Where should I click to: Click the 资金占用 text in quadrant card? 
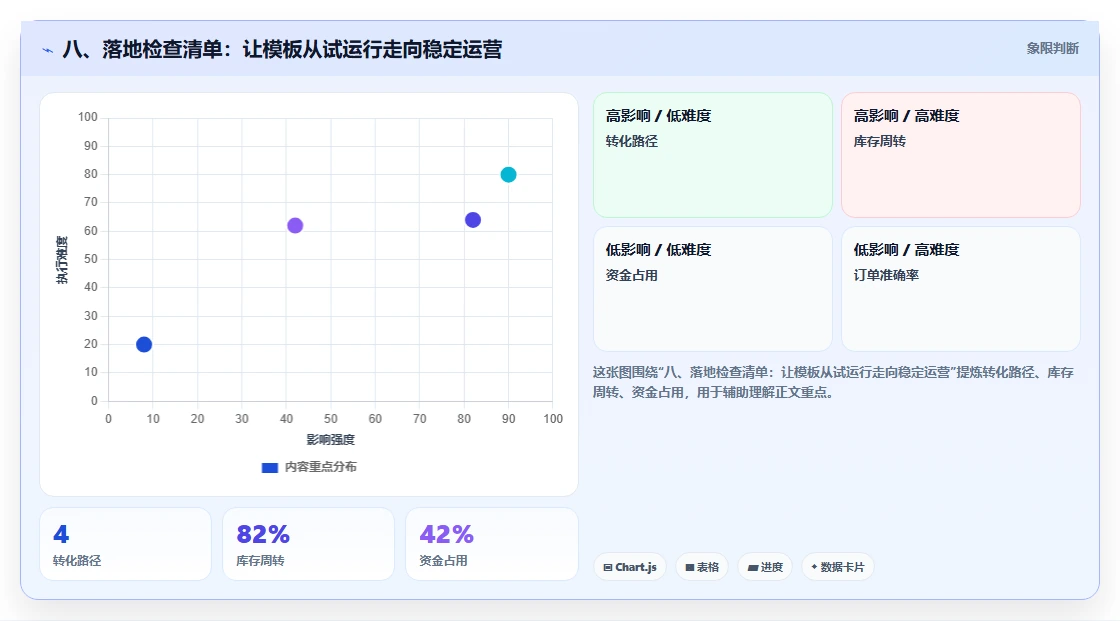[x=631, y=275]
